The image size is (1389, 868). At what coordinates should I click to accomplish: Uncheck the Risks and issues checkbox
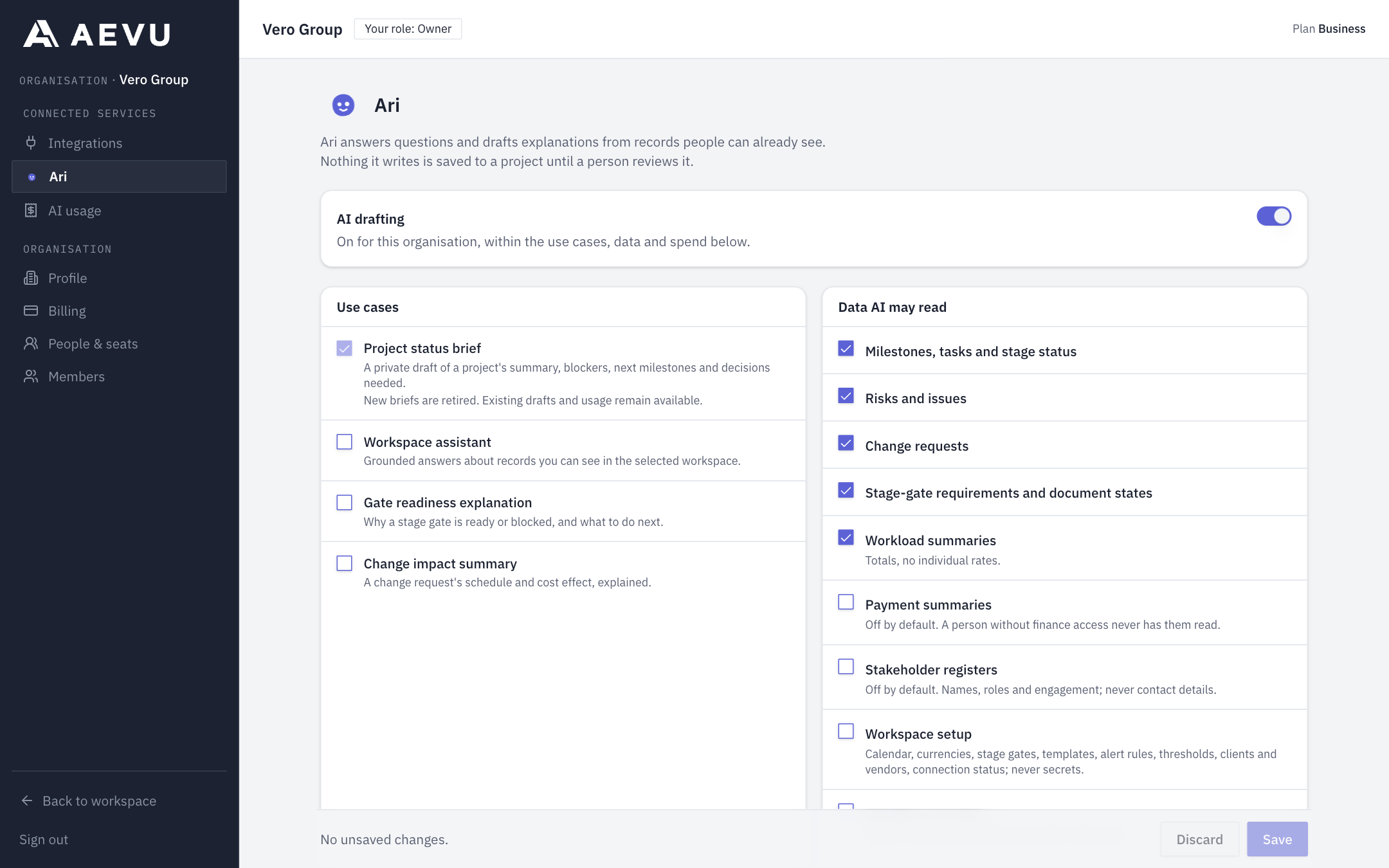pos(846,395)
